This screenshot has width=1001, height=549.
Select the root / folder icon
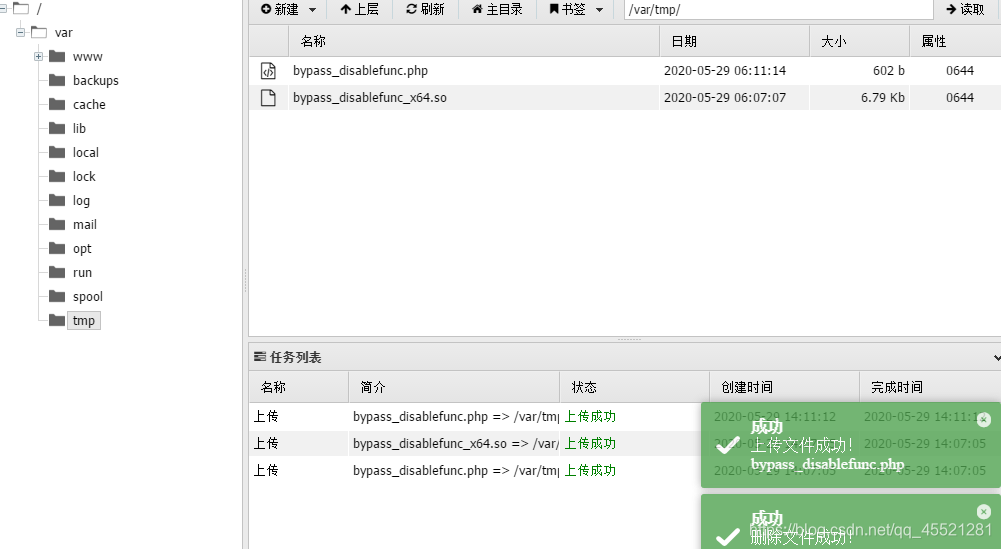tap(20, 8)
